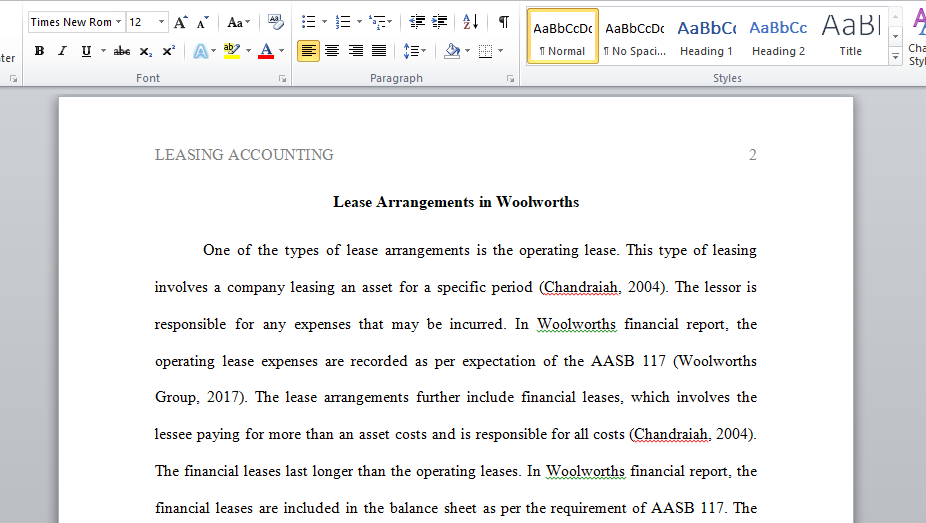Image resolution: width=926 pixels, height=523 pixels.
Task: Click the LEASING ACCOUNTING header text
Action: click(x=244, y=155)
